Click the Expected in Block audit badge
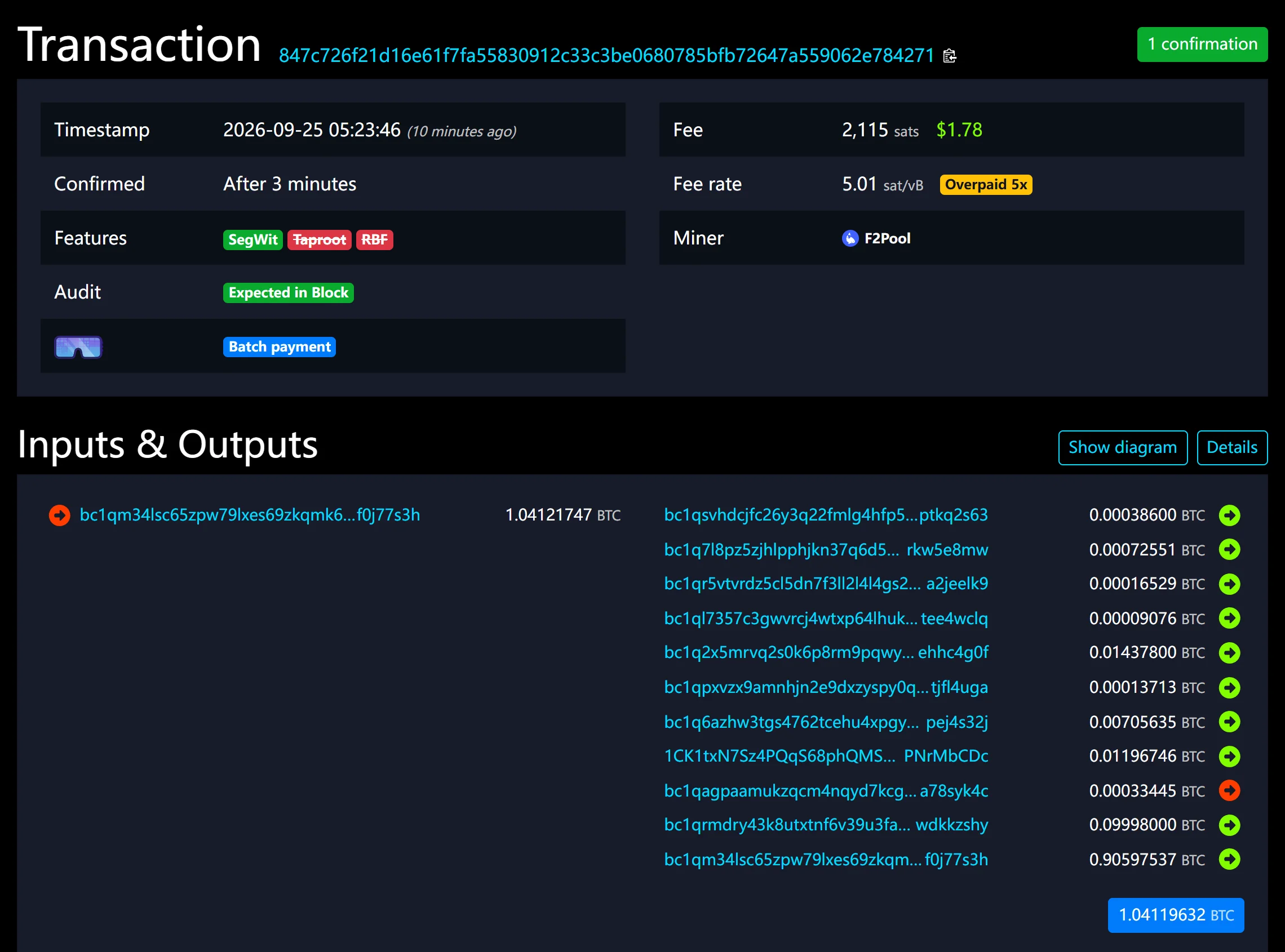The height and width of the screenshot is (952, 1285). (x=288, y=293)
